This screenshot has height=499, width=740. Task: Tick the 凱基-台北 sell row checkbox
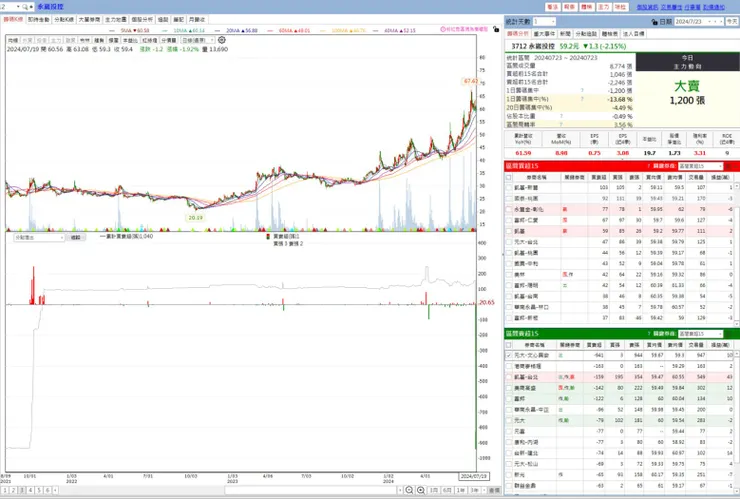coord(509,377)
